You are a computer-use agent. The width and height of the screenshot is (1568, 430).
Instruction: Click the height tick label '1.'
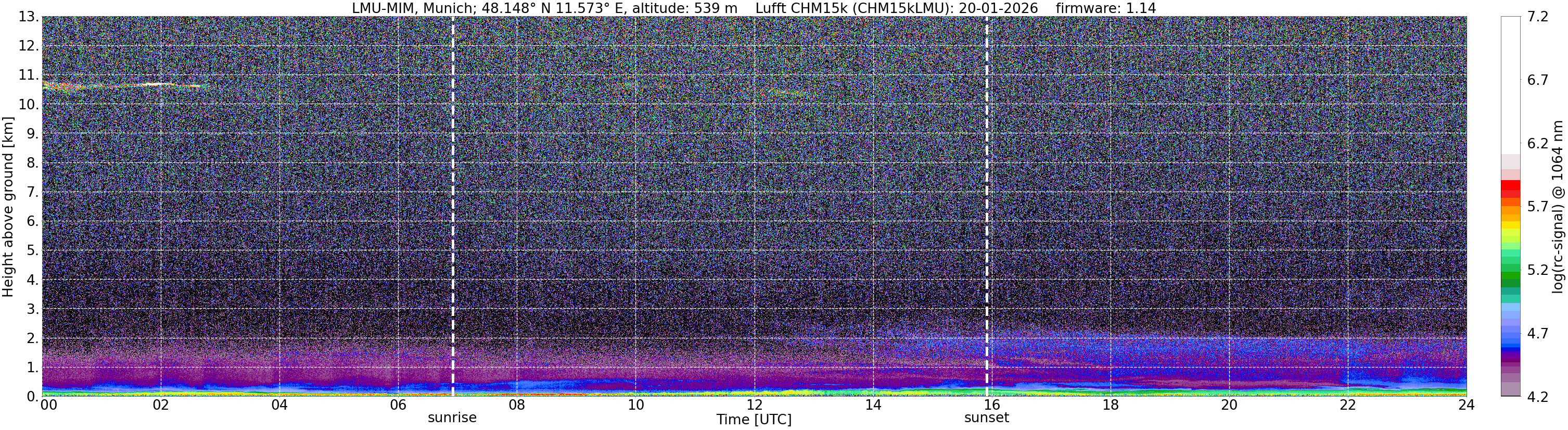[x=32, y=367]
